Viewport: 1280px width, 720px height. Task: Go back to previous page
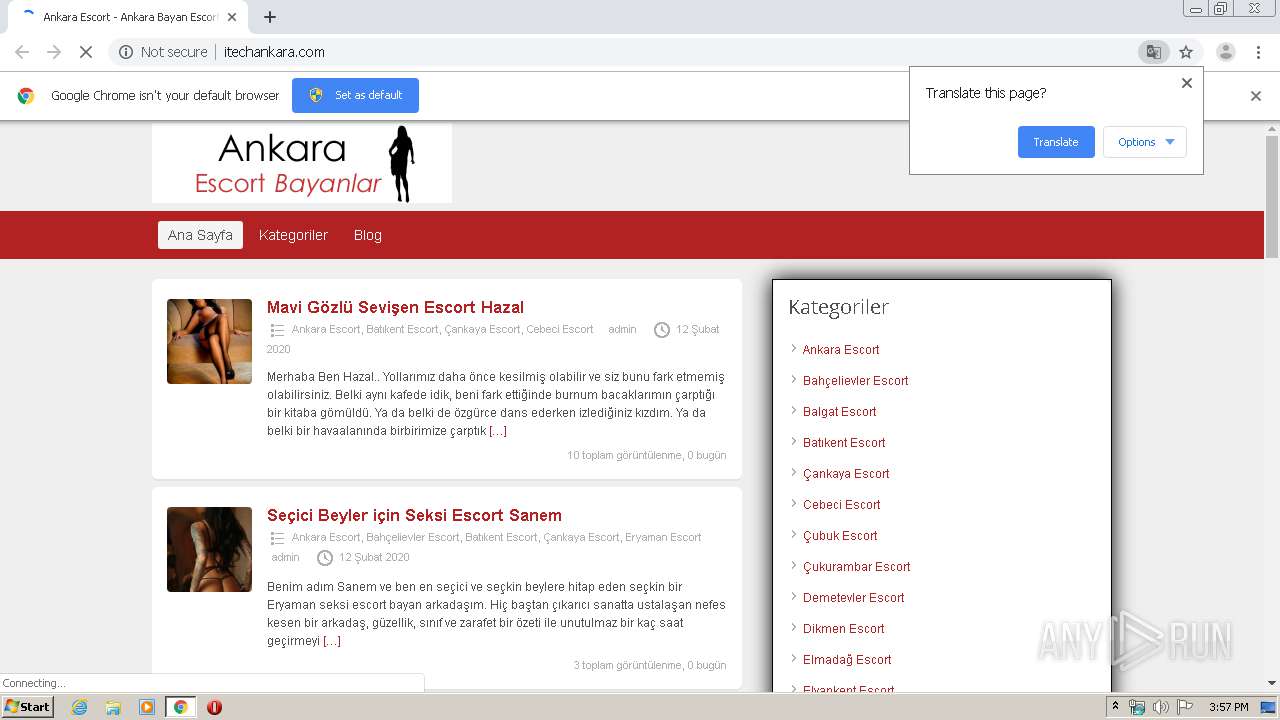pos(22,52)
